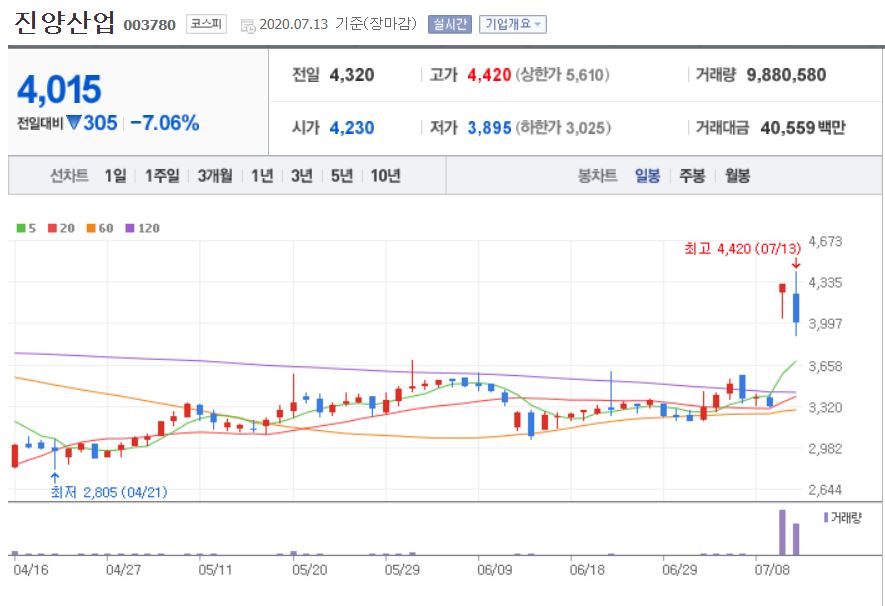Click the red 20-day moving average swatch
Viewport: 885px width, 606px height.
pyautogui.click(x=52, y=228)
